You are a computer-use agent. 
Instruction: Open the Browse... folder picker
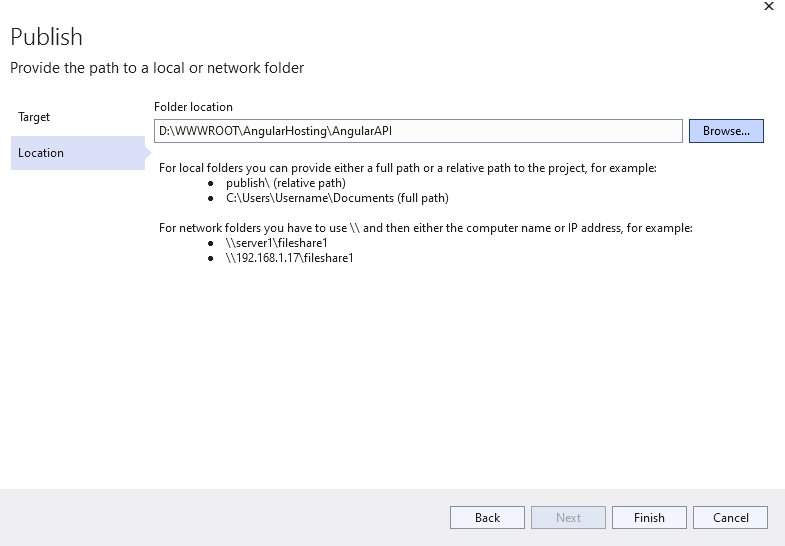[726, 131]
